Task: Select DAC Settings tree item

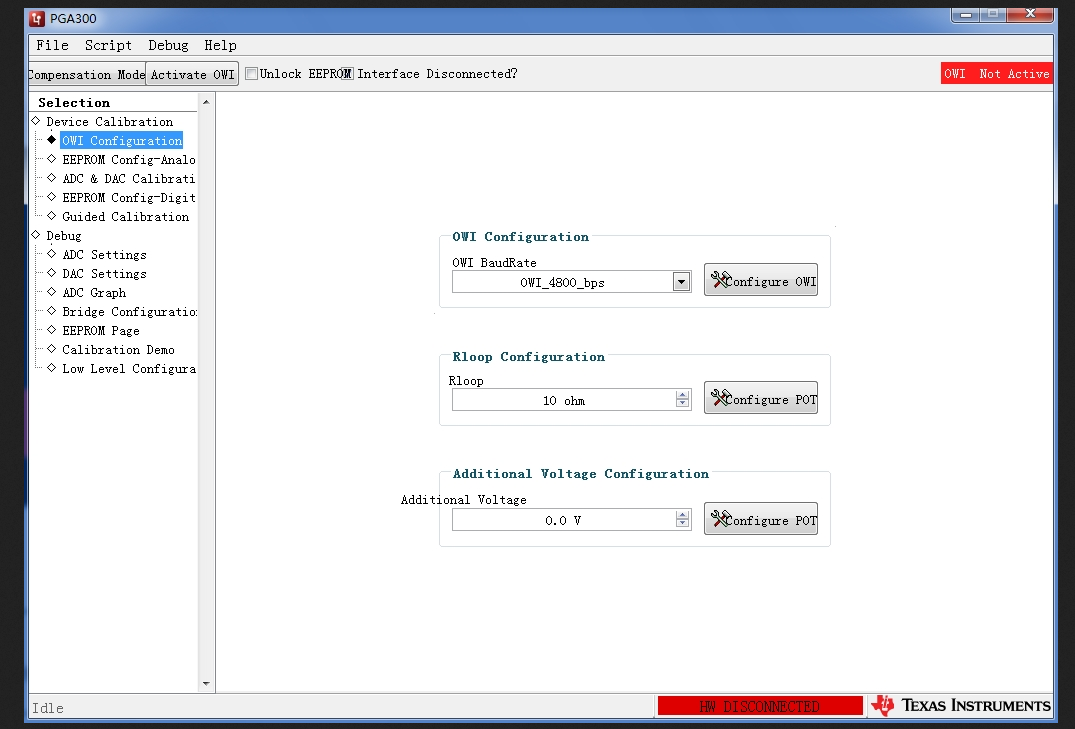Action: pos(104,274)
